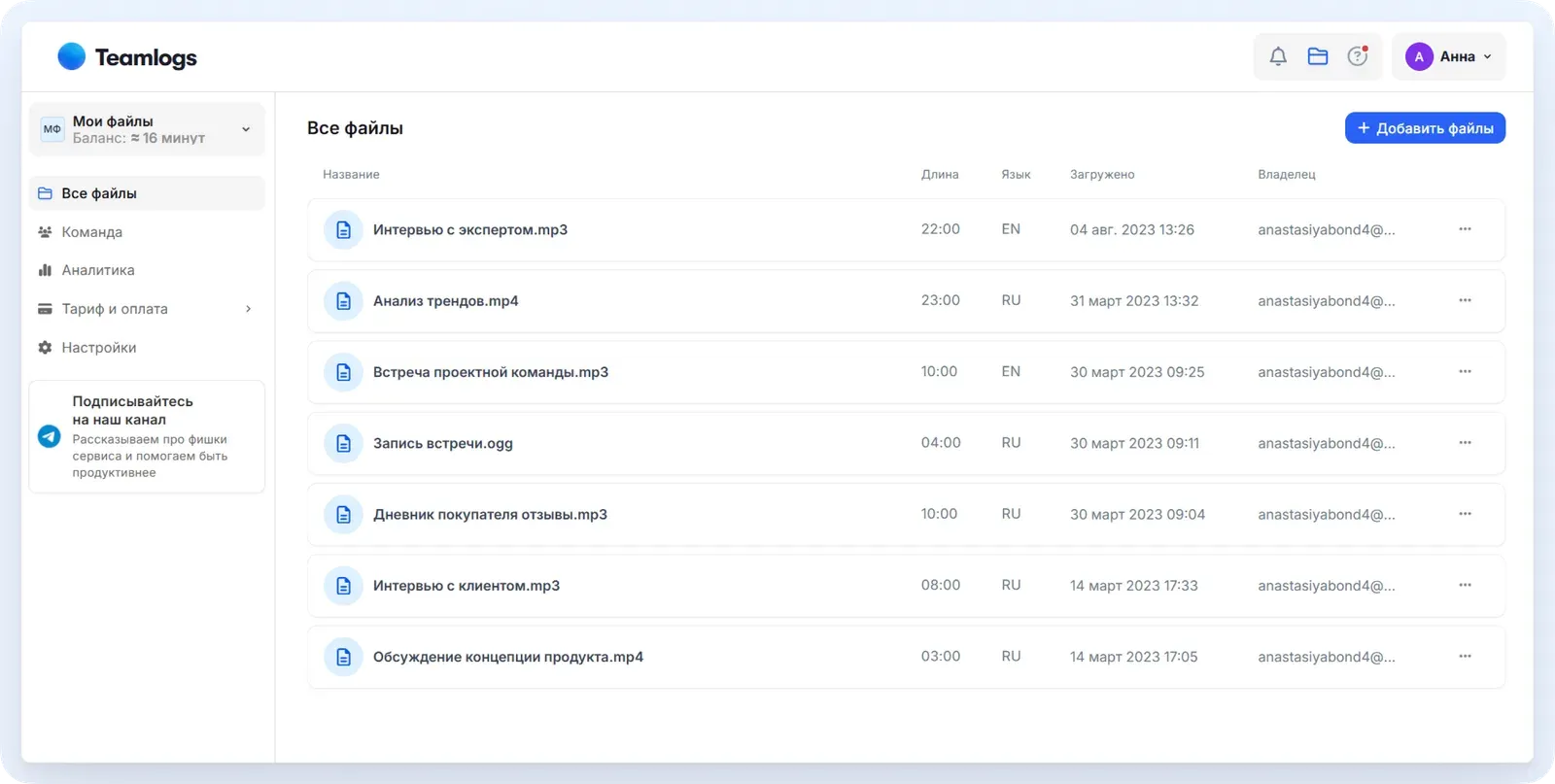Viewport: 1555px width, 784px height.
Task: Click file icon for Дневник покупателя отзывы.mp3
Action: tap(343, 515)
